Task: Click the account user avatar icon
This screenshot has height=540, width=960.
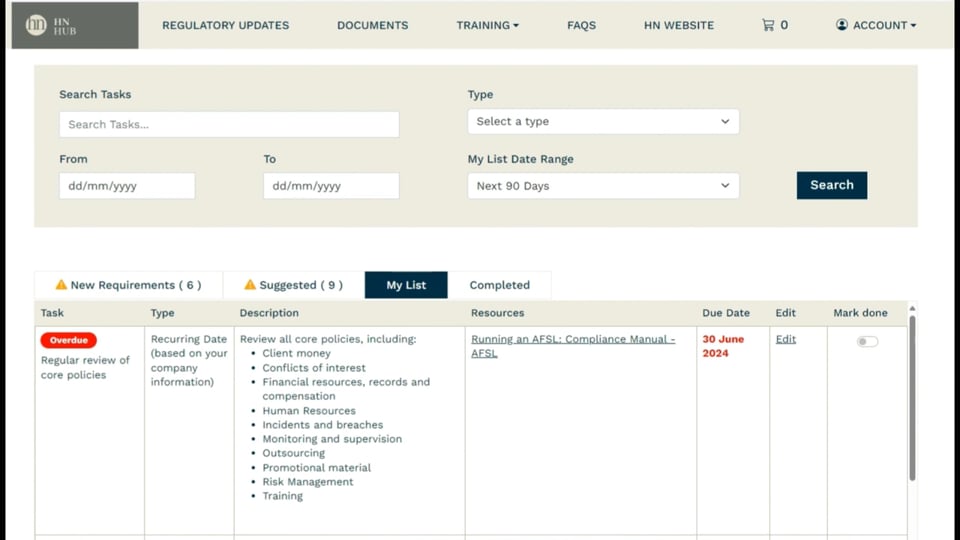Action: click(x=842, y=24)
